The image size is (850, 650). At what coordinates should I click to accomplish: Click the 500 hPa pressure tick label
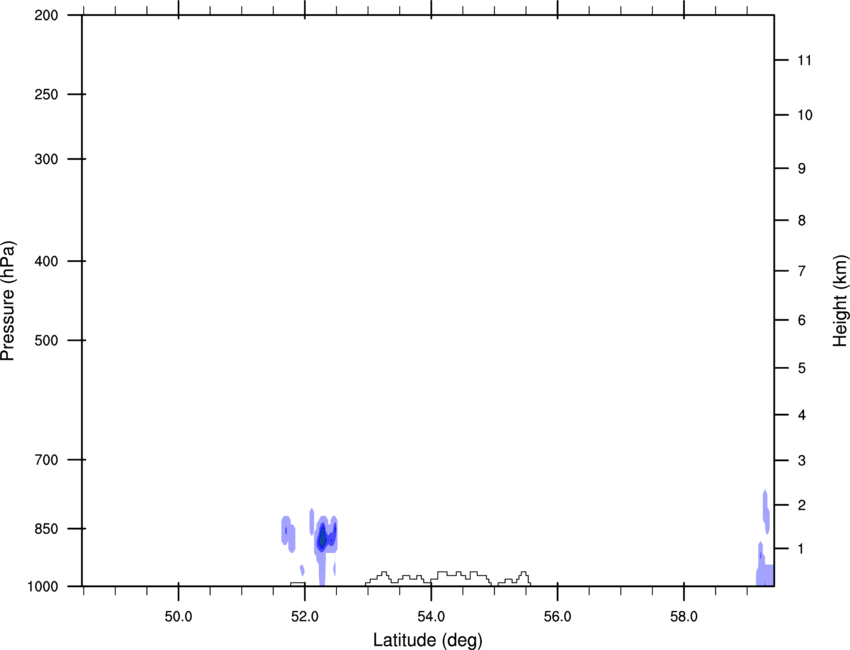[46, 340]
